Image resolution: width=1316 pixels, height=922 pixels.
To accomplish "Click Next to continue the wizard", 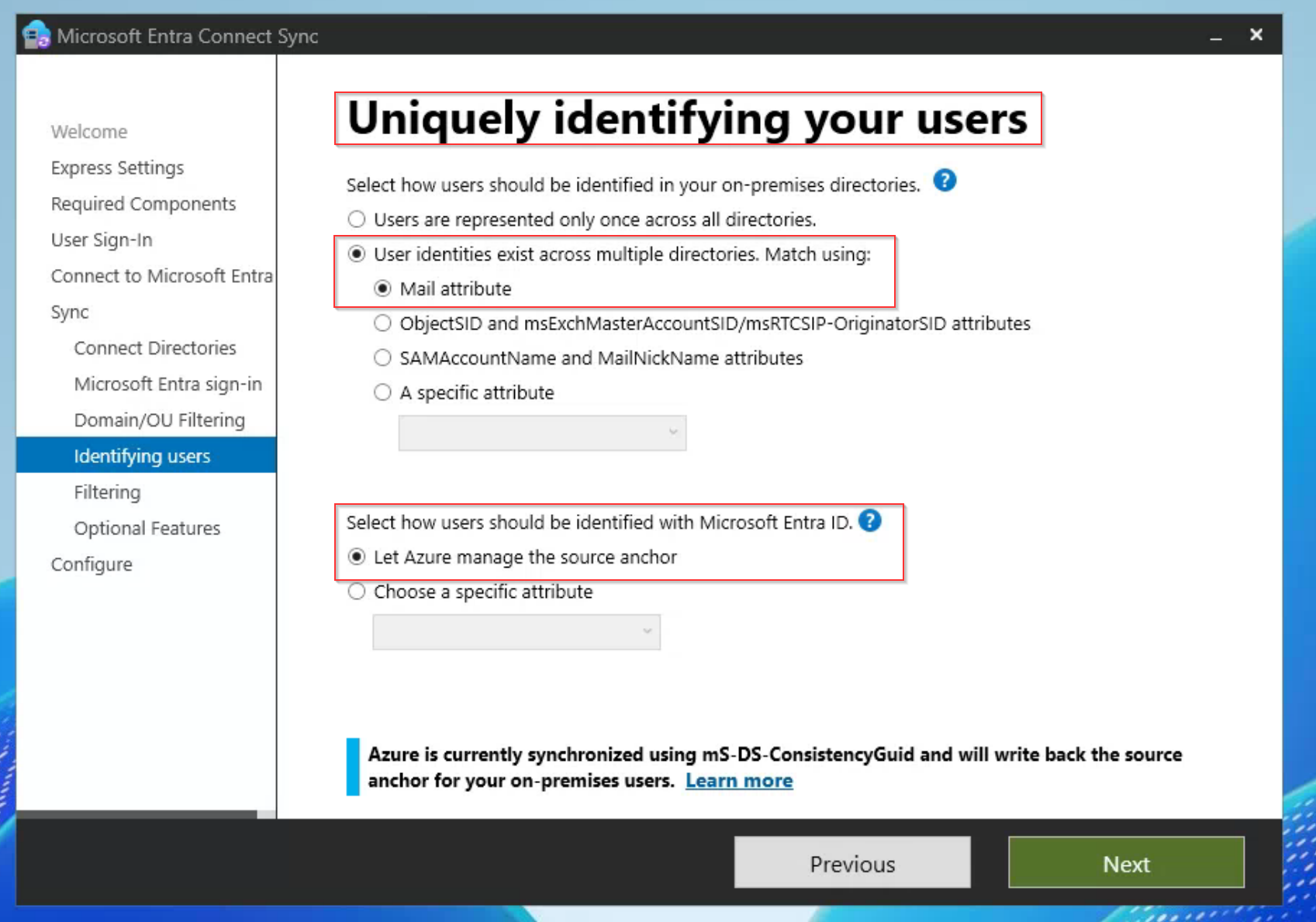I will (x=1125, y=863).
